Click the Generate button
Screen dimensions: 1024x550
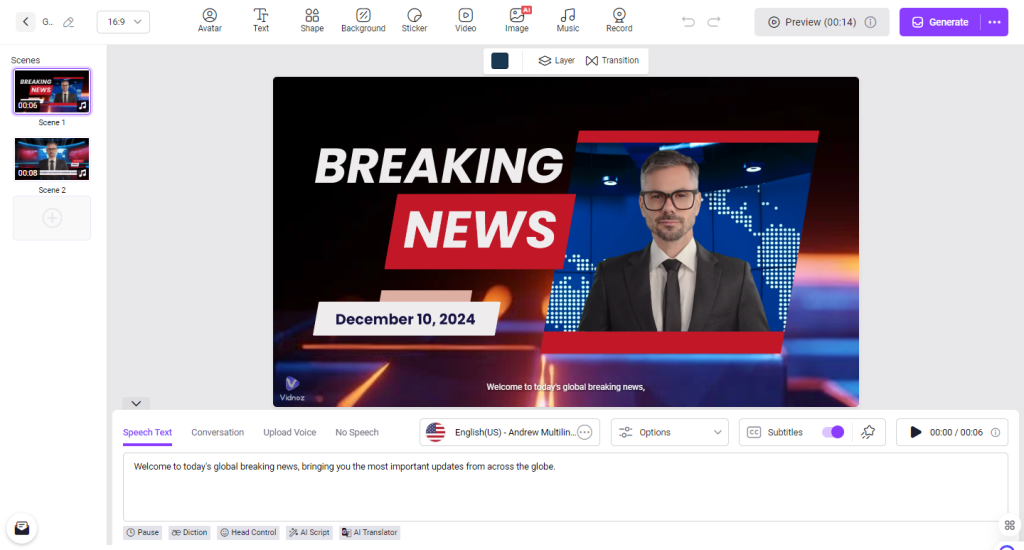coord(940,22)
